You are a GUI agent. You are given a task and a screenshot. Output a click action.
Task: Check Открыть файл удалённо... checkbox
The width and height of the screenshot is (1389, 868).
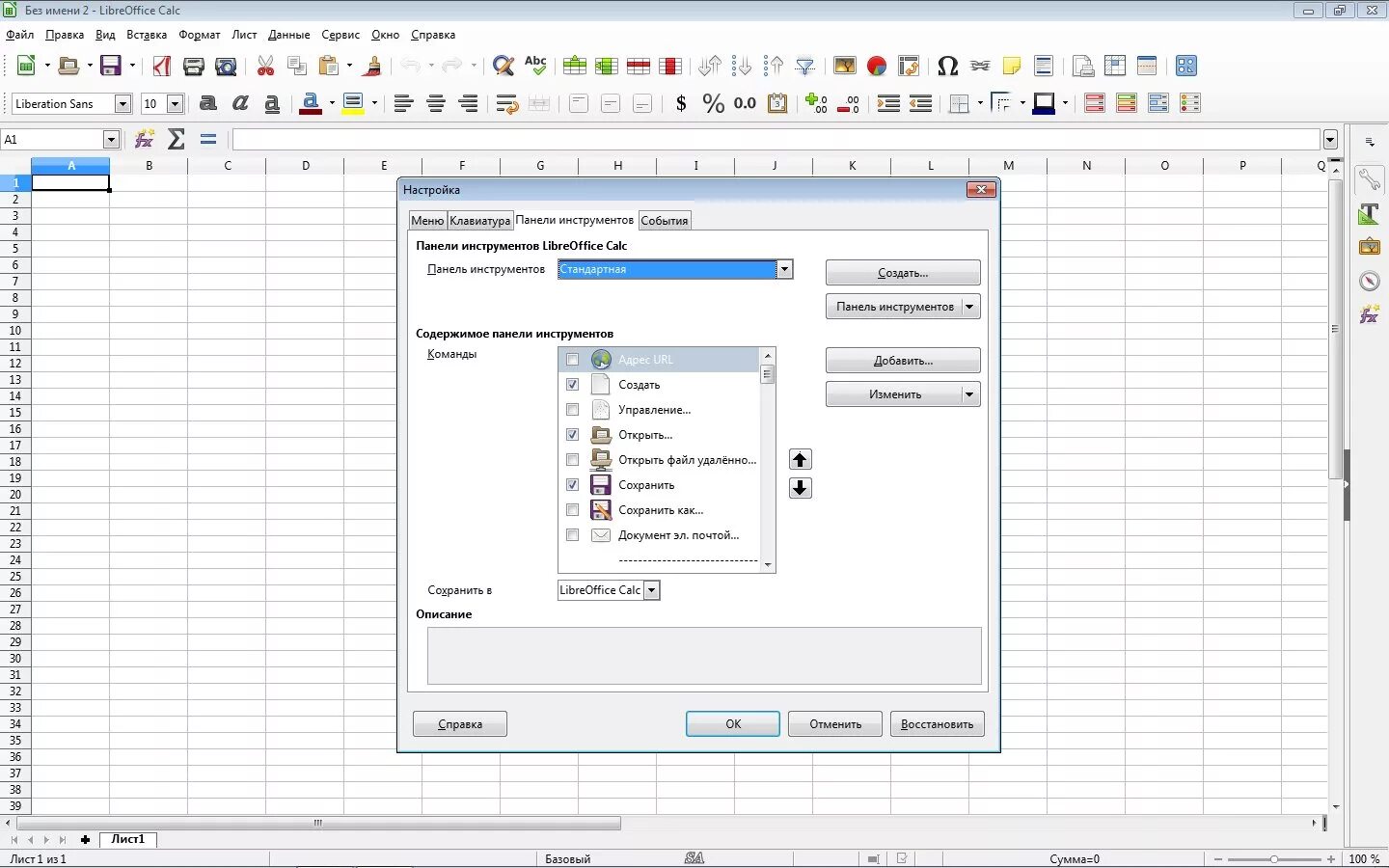coord(572,459)
